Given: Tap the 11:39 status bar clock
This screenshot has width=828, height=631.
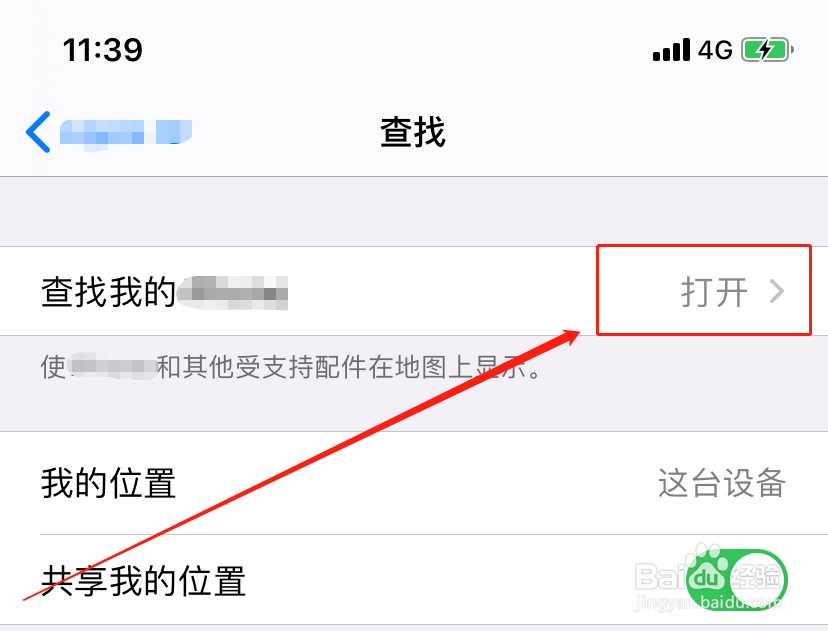Looking at the screenshot, I should 102,50.
